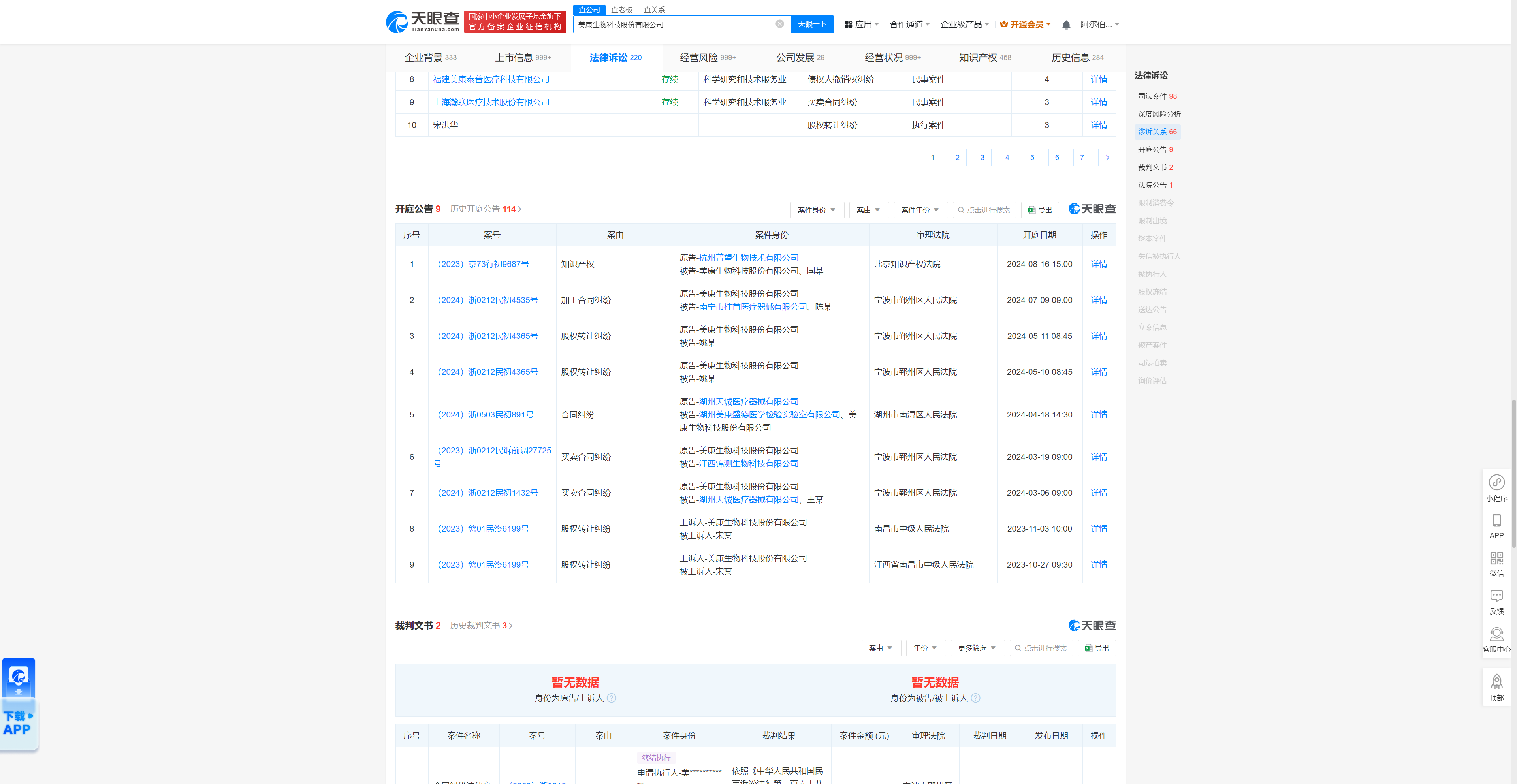Jump to 涉诉关系 66 in sidebar
1517x784 pixels.
pos(1157,132)
